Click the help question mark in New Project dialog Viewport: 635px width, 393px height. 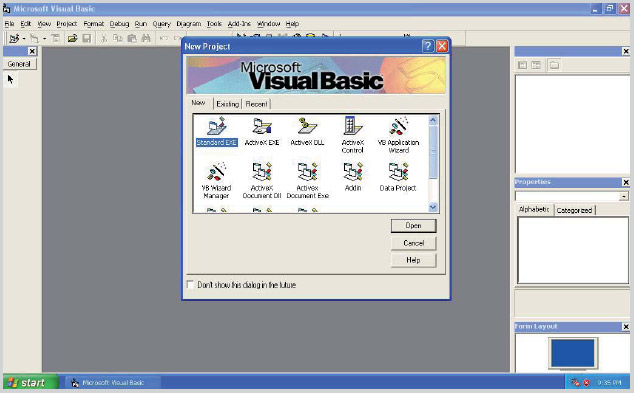[428, 46]
